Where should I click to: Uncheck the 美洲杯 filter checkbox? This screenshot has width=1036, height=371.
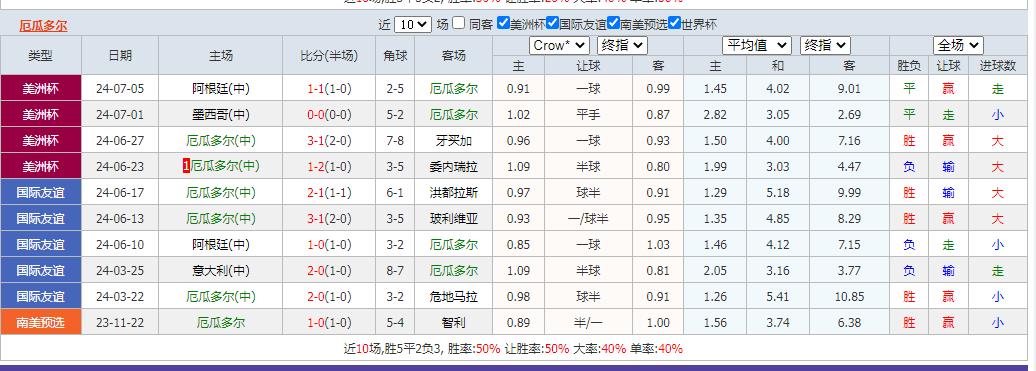(x=503, y=23)
